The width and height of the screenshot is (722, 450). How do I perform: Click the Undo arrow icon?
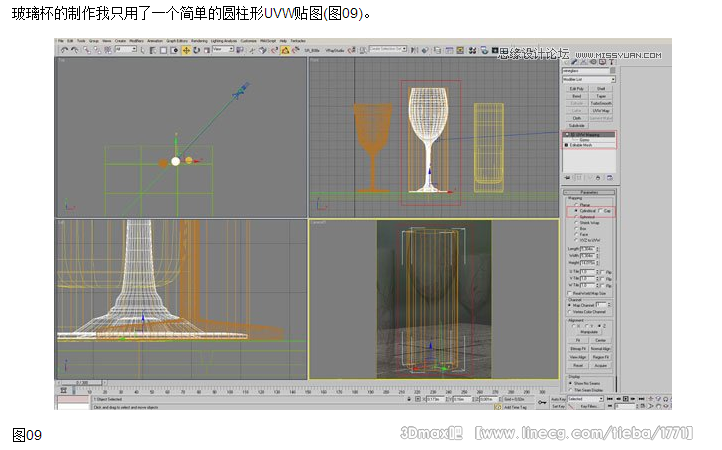click(x=64, y=50)
